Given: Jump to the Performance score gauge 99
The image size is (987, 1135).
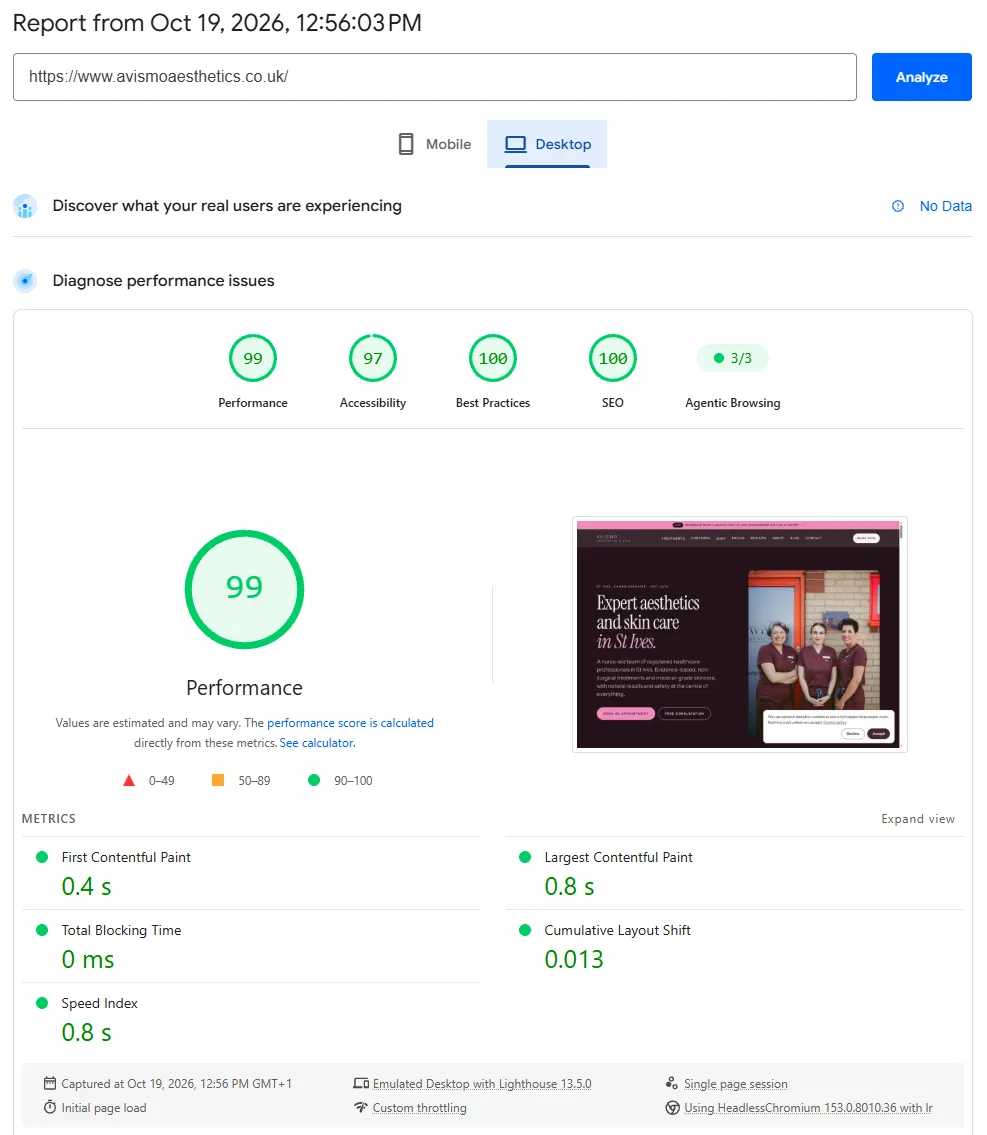Looking at the screenshot, I should click(x=253, y=358).
